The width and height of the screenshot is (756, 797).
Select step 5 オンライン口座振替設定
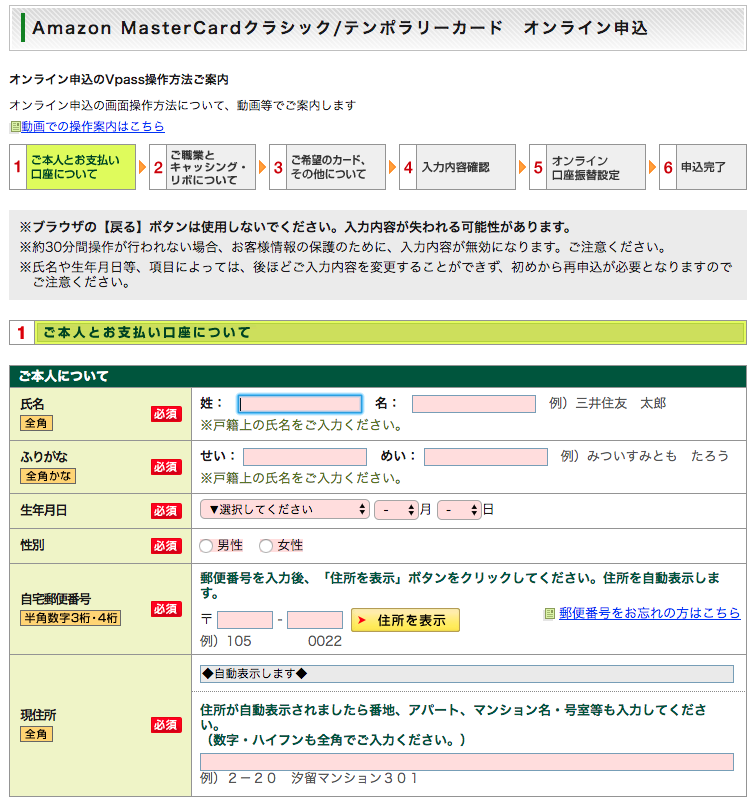pos(587,167)
